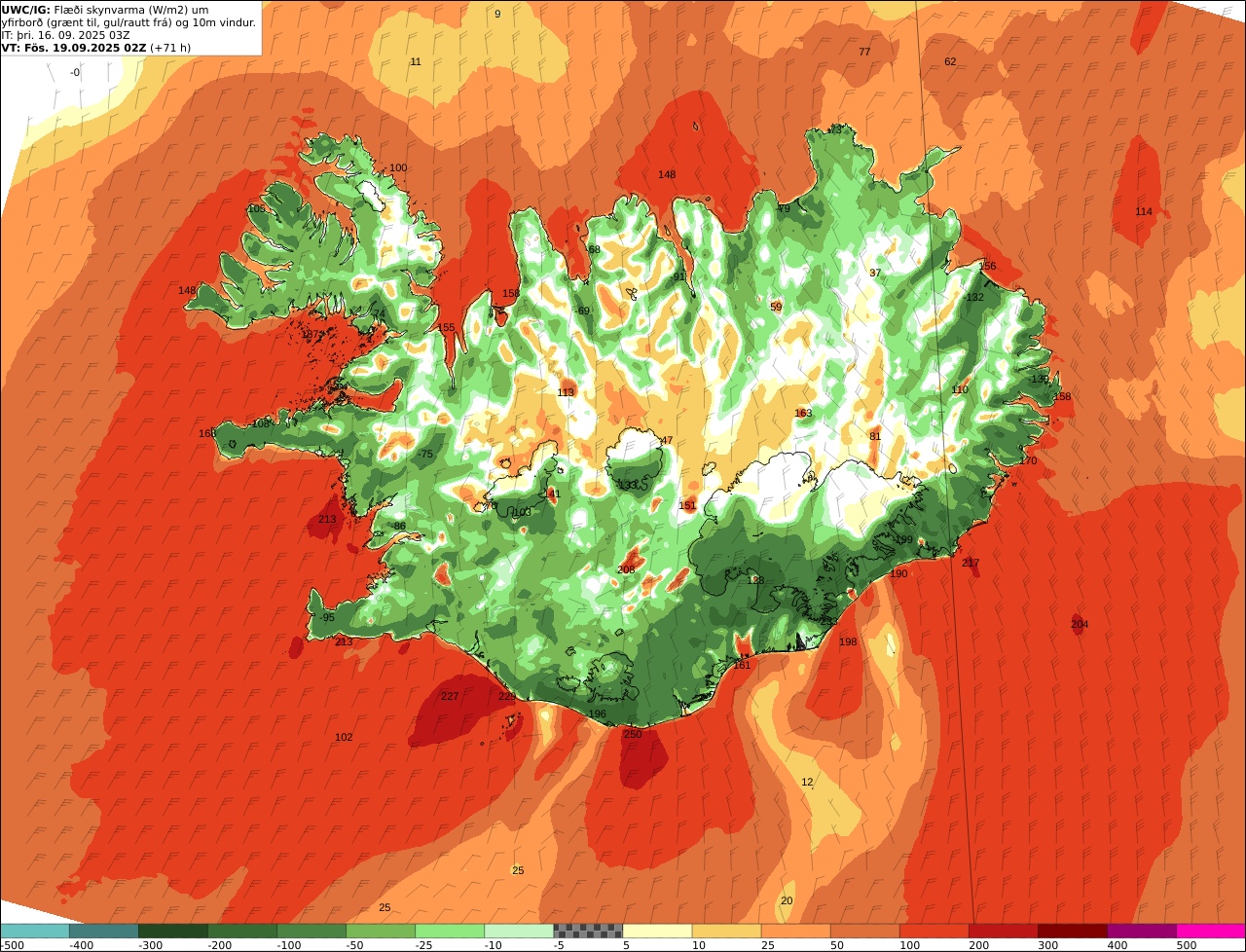The width and height of the screenshot is (1246, 952).
Task: Click the '500' legend label
Action: pos(1186,945)
